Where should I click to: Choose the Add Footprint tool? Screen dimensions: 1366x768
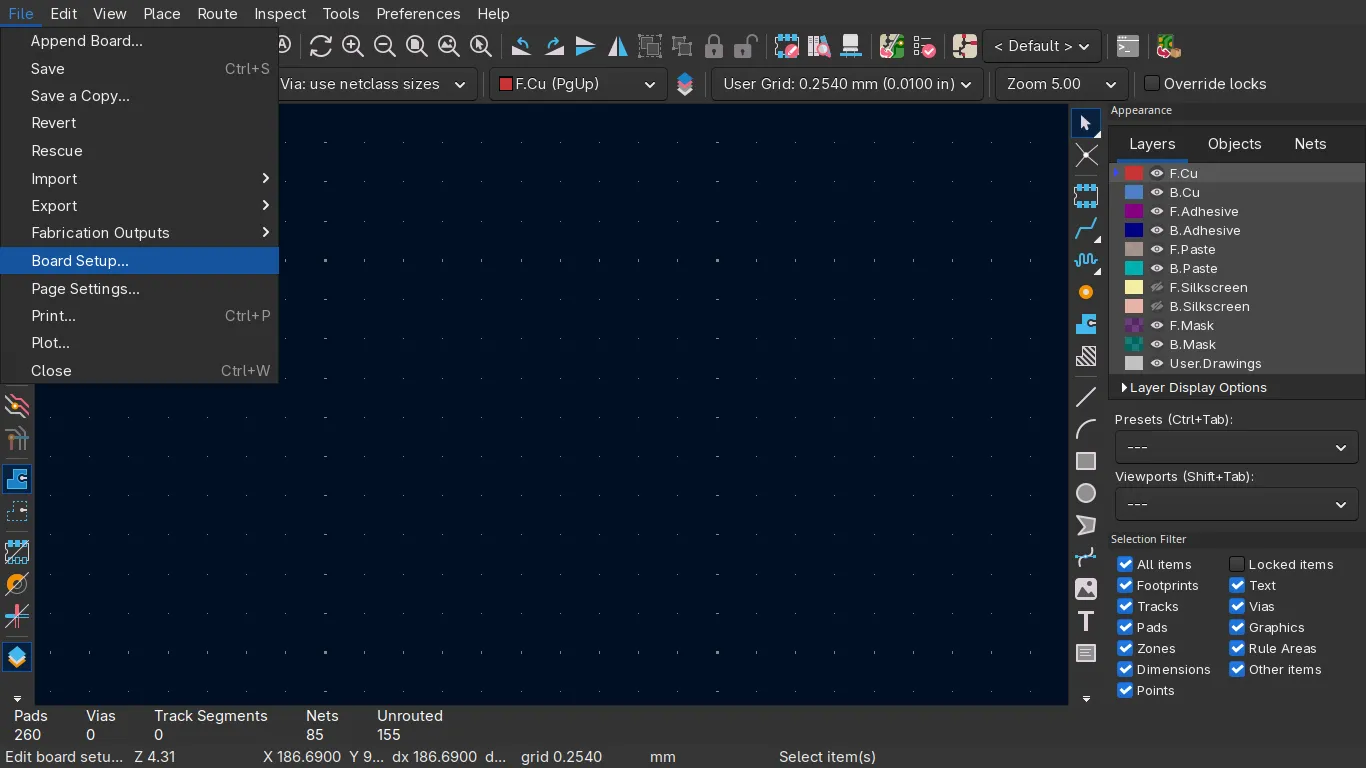click(1086, 196)
